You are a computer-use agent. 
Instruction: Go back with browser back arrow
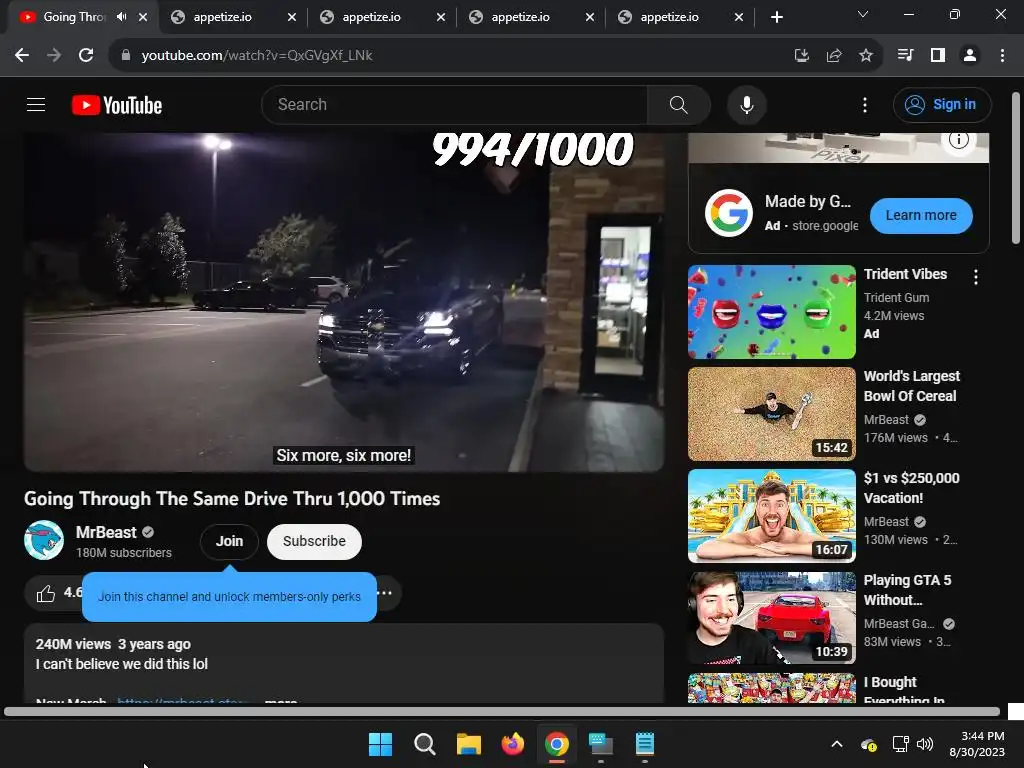tap(22, 56)
